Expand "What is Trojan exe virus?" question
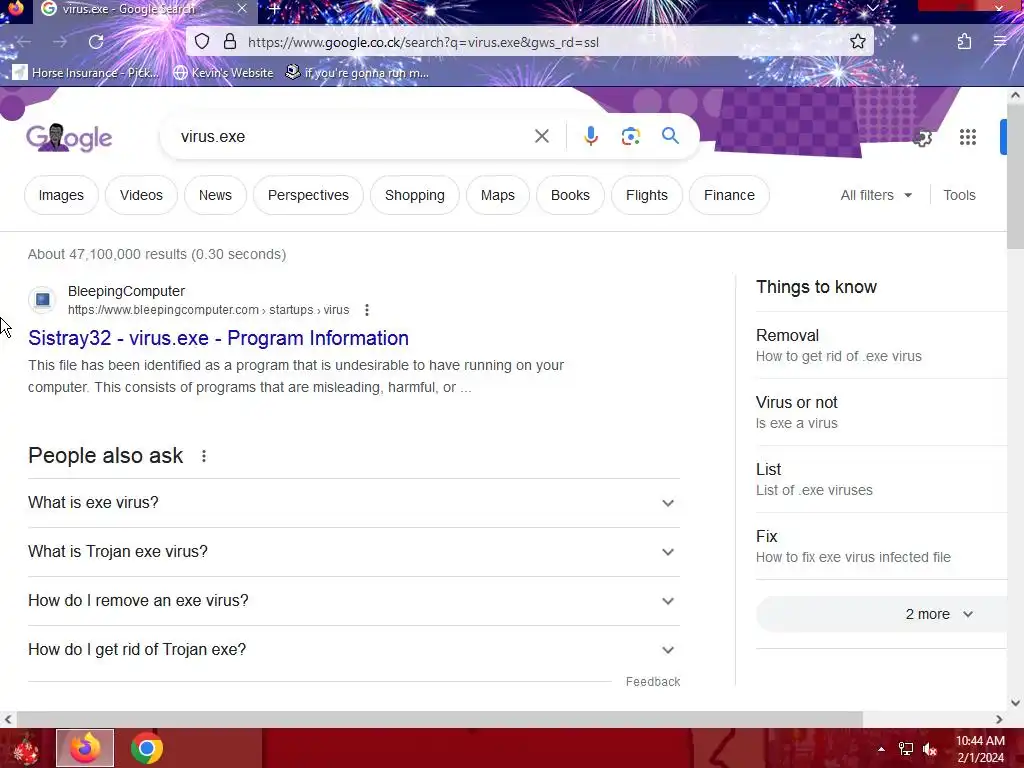This screenshot has width=1024, height=768. [353, 552]
